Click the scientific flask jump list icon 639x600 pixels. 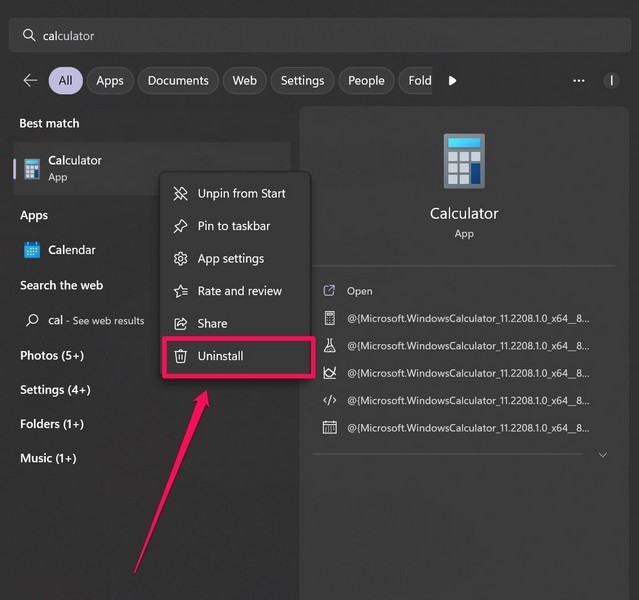[x=330, y=346]
